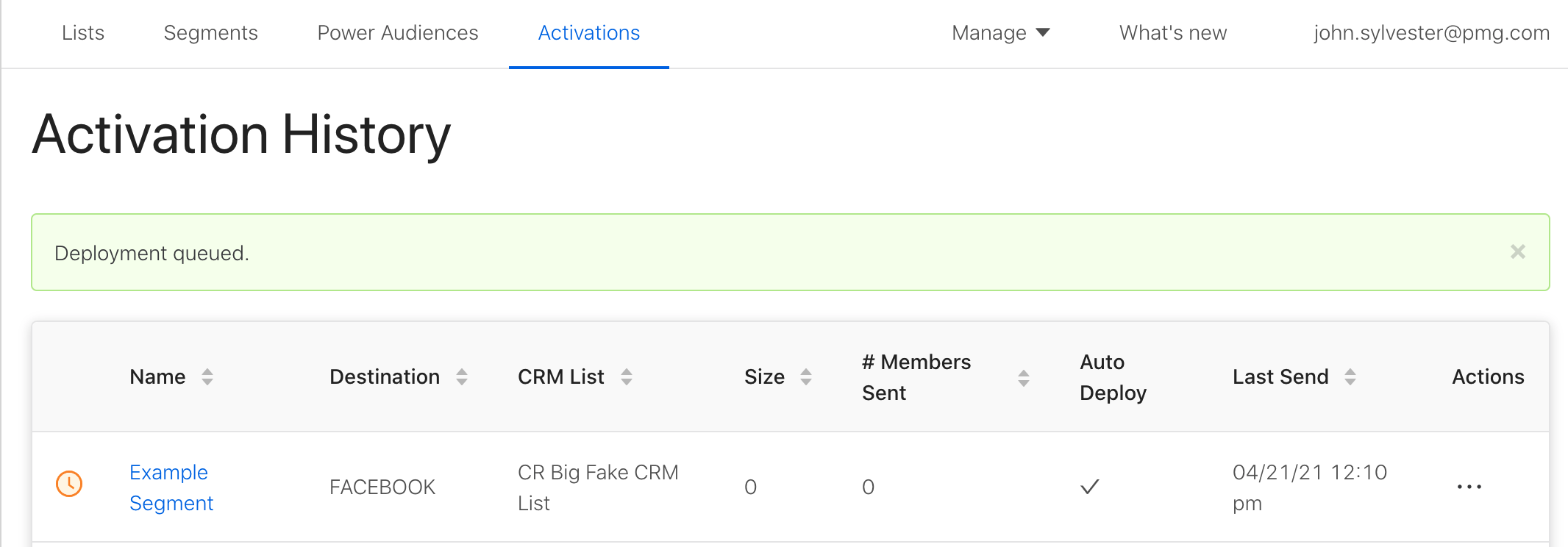Click the Manage dropdown caret arrow
Image resolution: width=1568 pixels, height=547 pixels.
[x=1043, y=33]
